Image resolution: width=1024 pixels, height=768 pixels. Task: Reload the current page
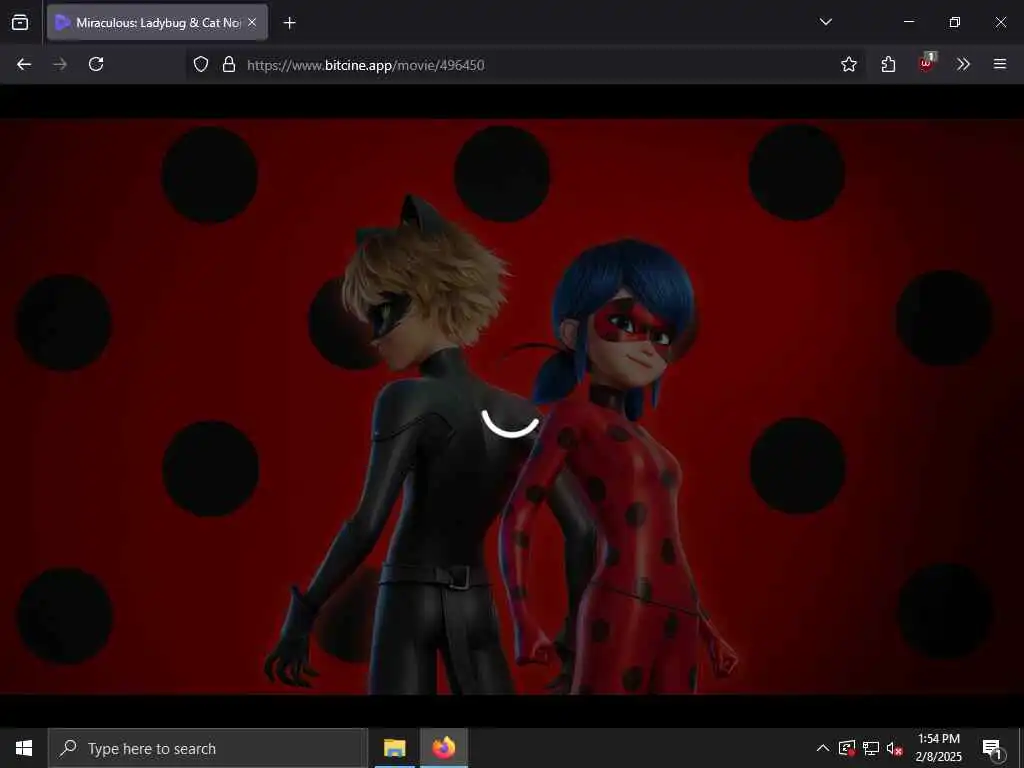[96, 64]
